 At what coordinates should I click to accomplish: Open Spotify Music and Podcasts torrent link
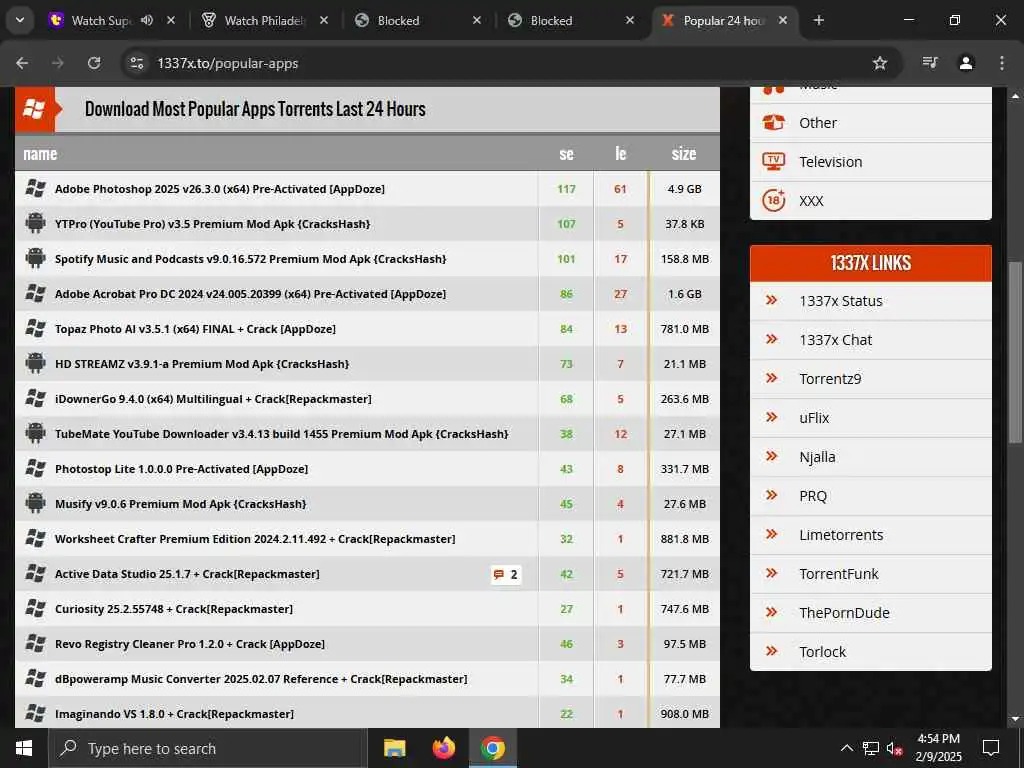[251, 259]
